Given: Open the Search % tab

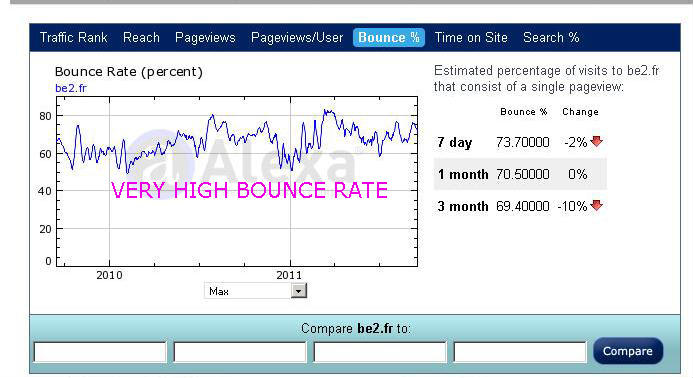Looking at the screenshot, I should click(551, 38).
